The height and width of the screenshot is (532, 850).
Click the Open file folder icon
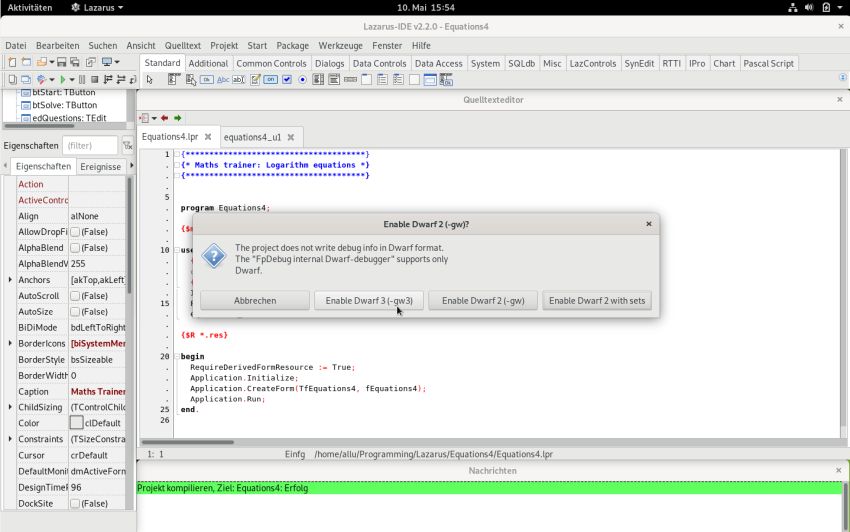coord(42,62)
